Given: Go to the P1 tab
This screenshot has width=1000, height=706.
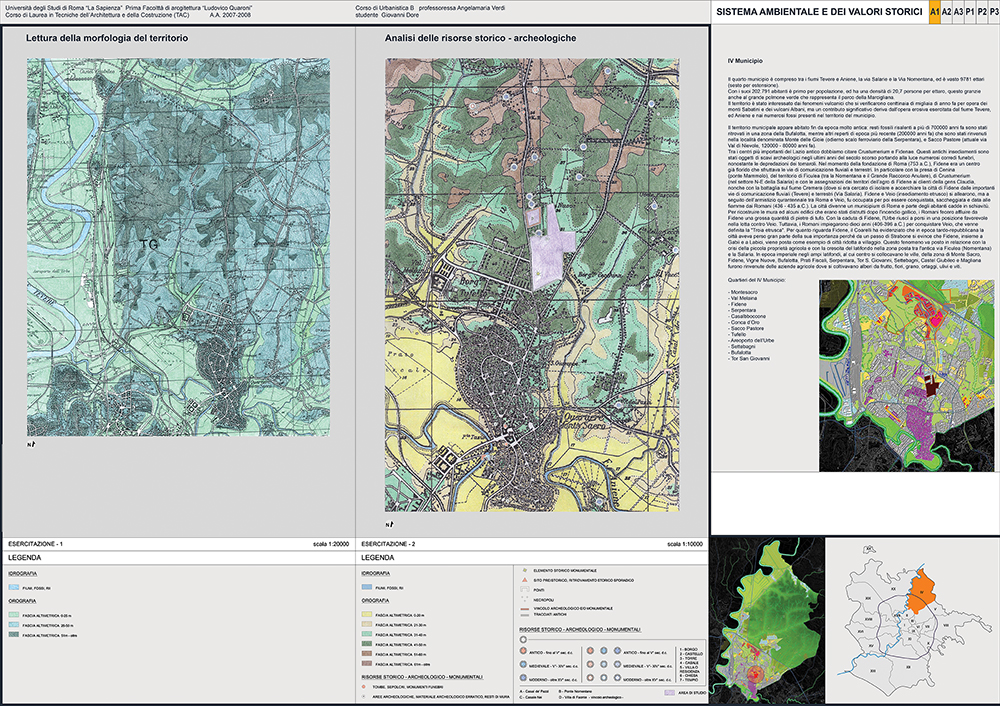Looking at the screenshot, I should click(970, 11).
